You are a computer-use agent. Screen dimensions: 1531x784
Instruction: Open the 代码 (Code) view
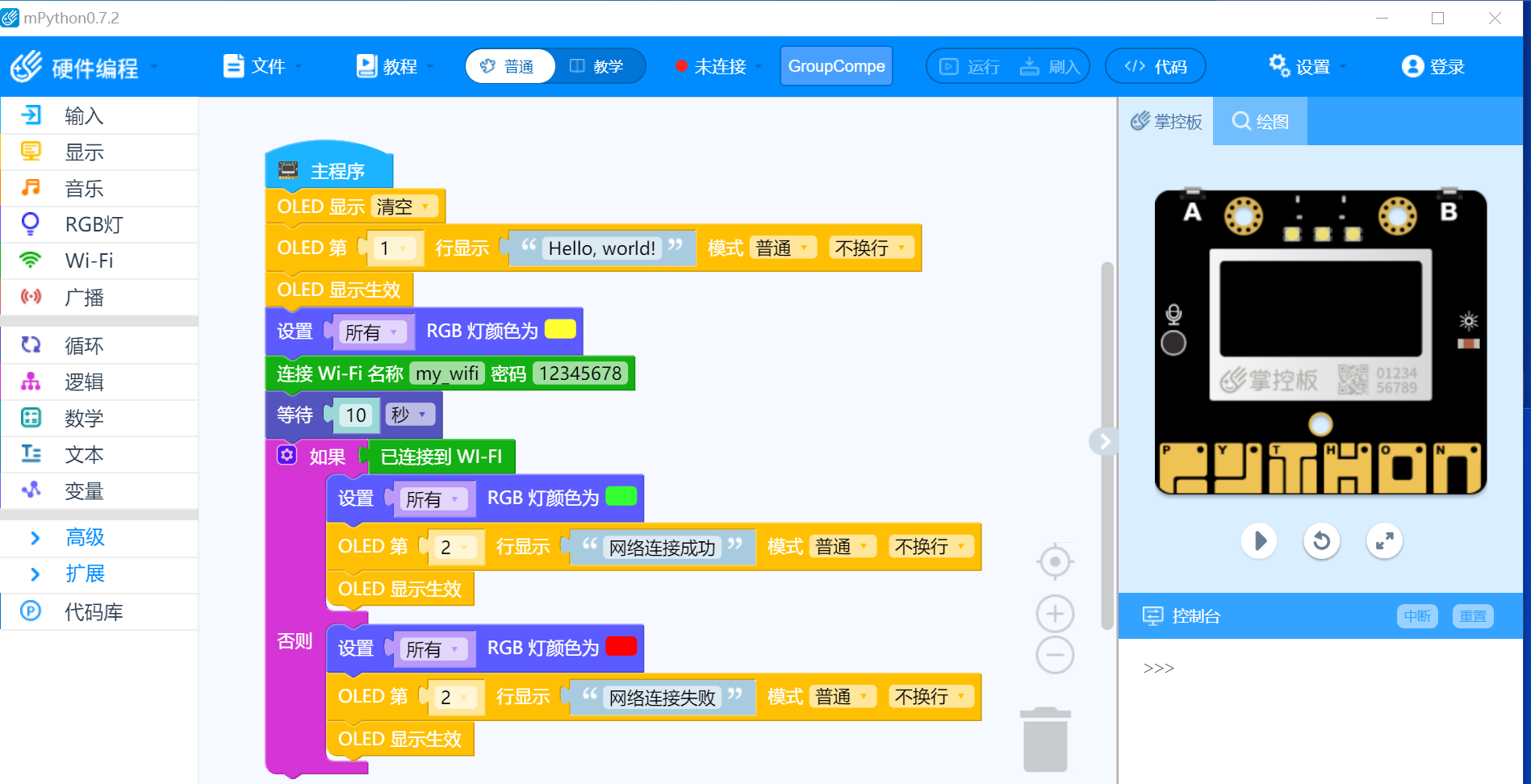(x=1156, y=66)
